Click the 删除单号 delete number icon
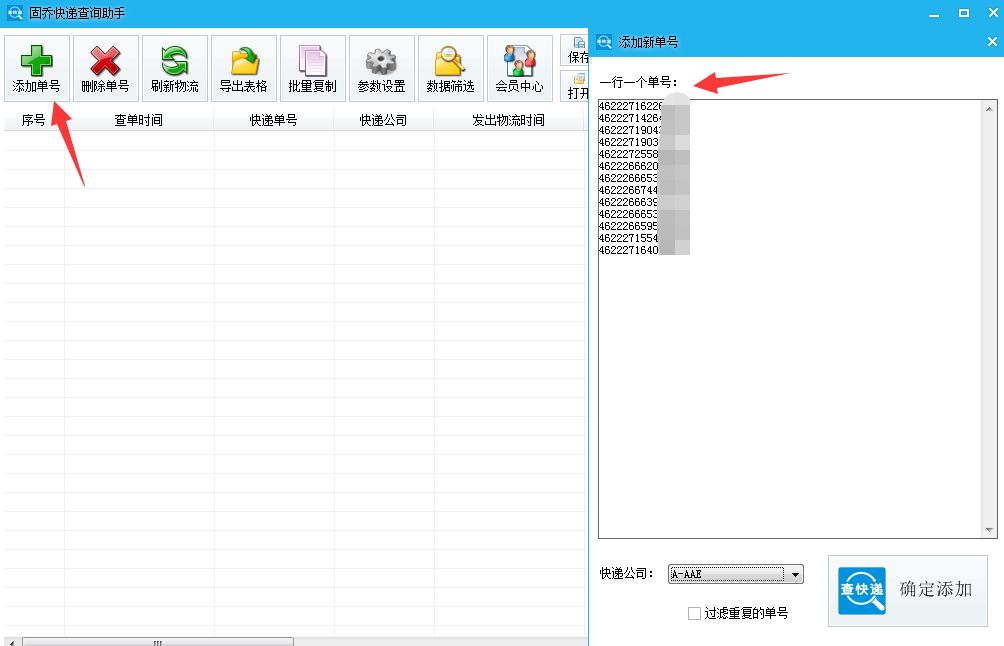 104,67
